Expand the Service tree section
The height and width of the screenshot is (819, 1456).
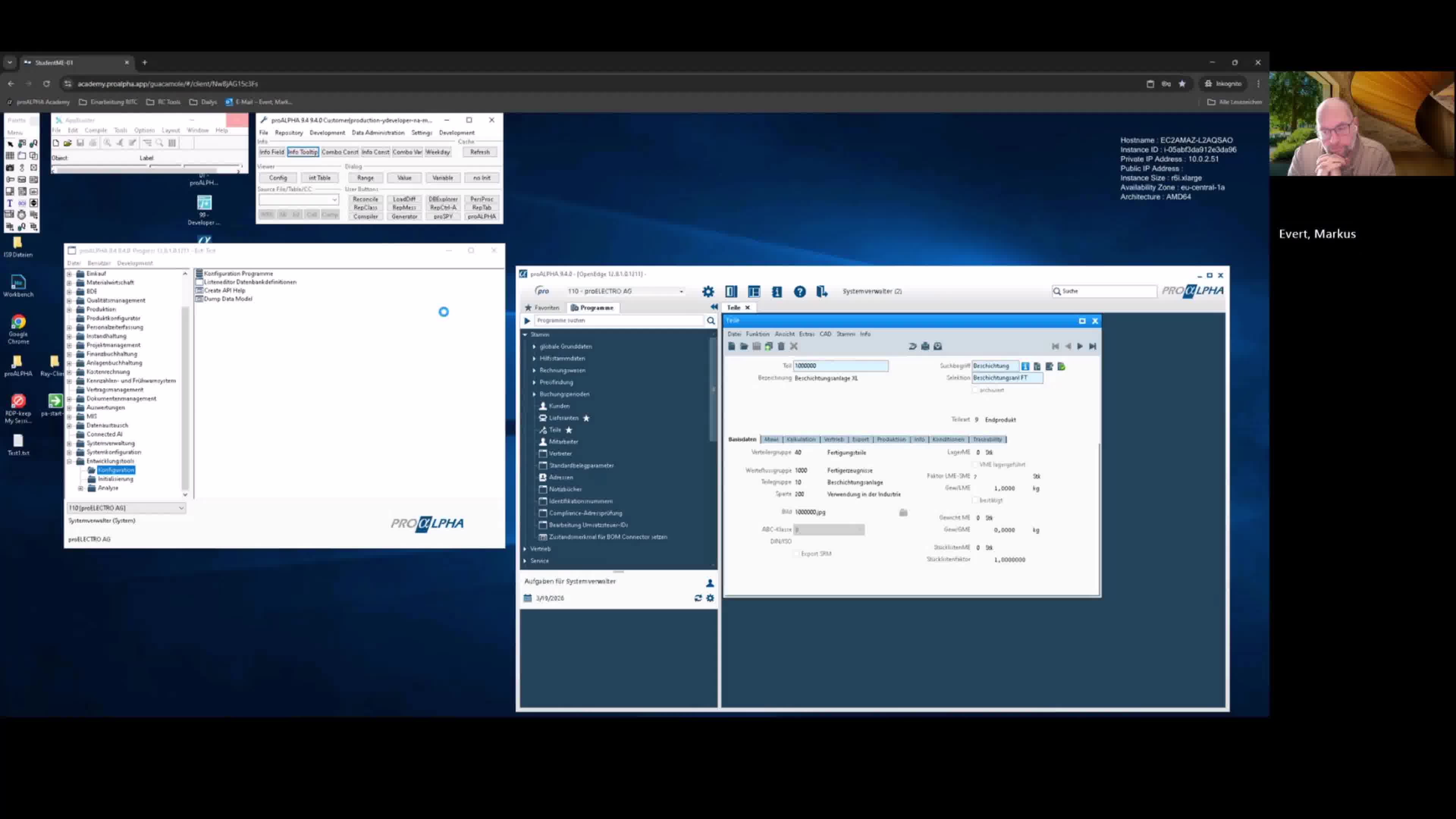tap(525, 561)
